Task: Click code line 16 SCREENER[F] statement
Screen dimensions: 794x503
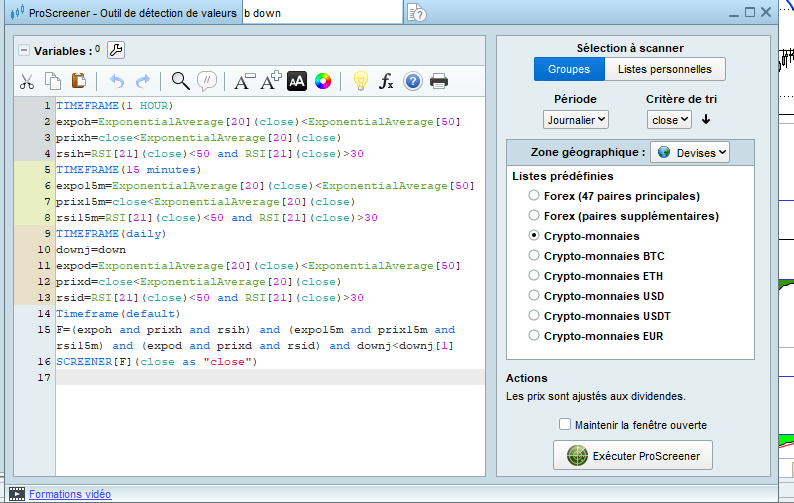Action: pyautogui.click(x=156, y=362)
